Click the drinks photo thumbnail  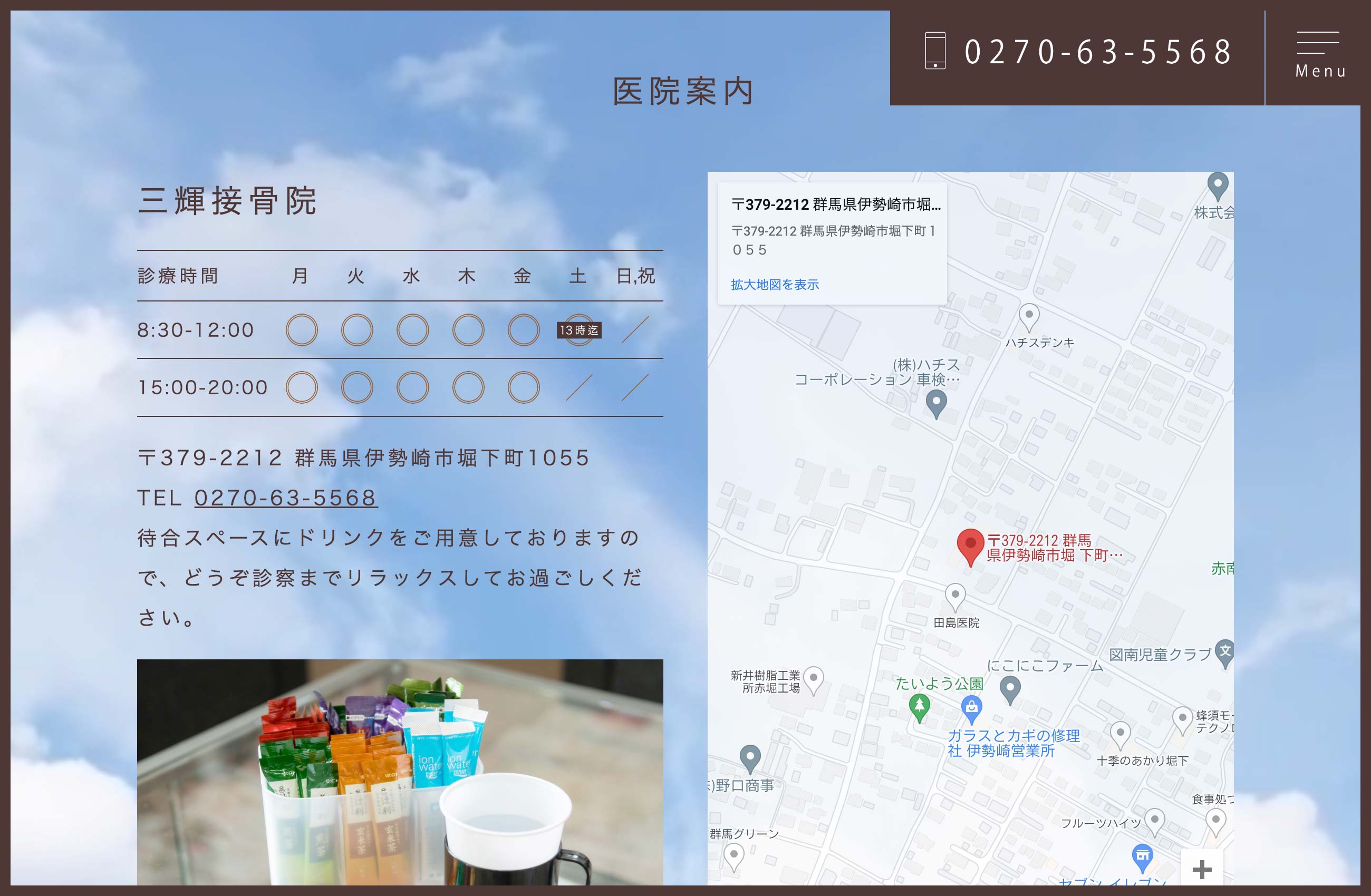click(x=400, y=772)
